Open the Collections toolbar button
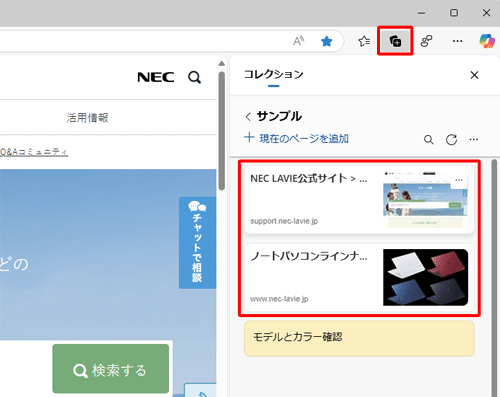The width and height of the screenshot is (500, 397). pos(395,41)
